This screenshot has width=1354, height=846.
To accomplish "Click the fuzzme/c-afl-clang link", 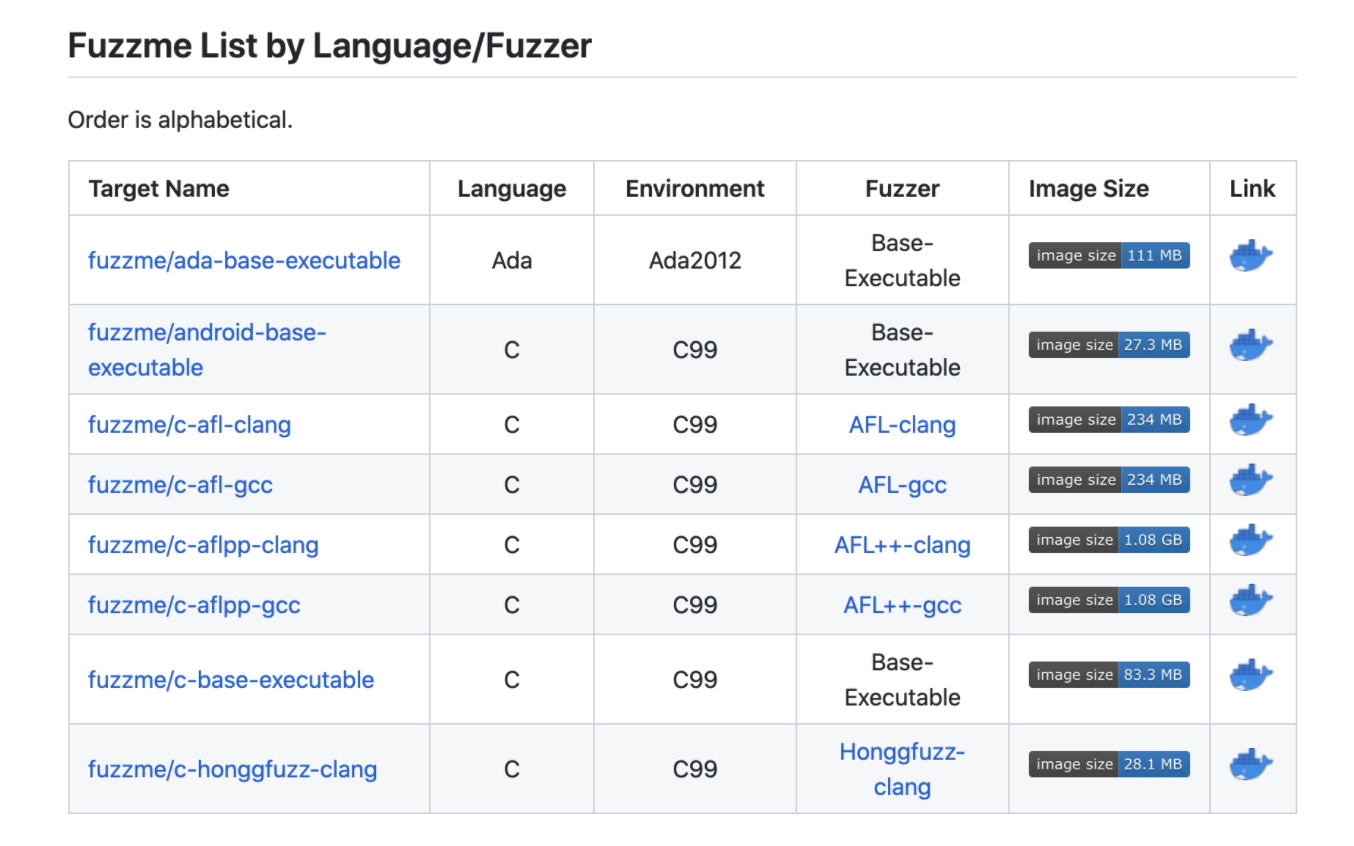I will coord(189,424).
